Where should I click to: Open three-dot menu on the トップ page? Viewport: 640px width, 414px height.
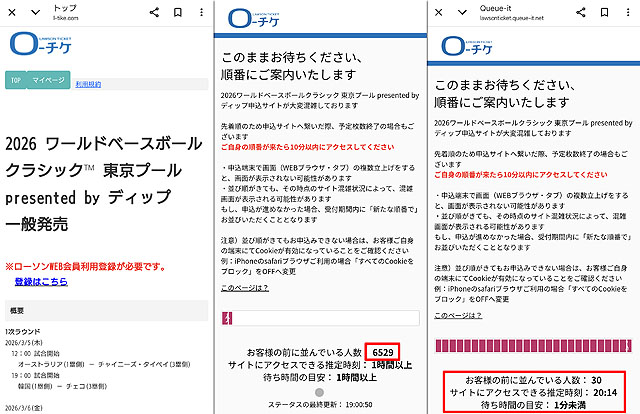(199, 11)
